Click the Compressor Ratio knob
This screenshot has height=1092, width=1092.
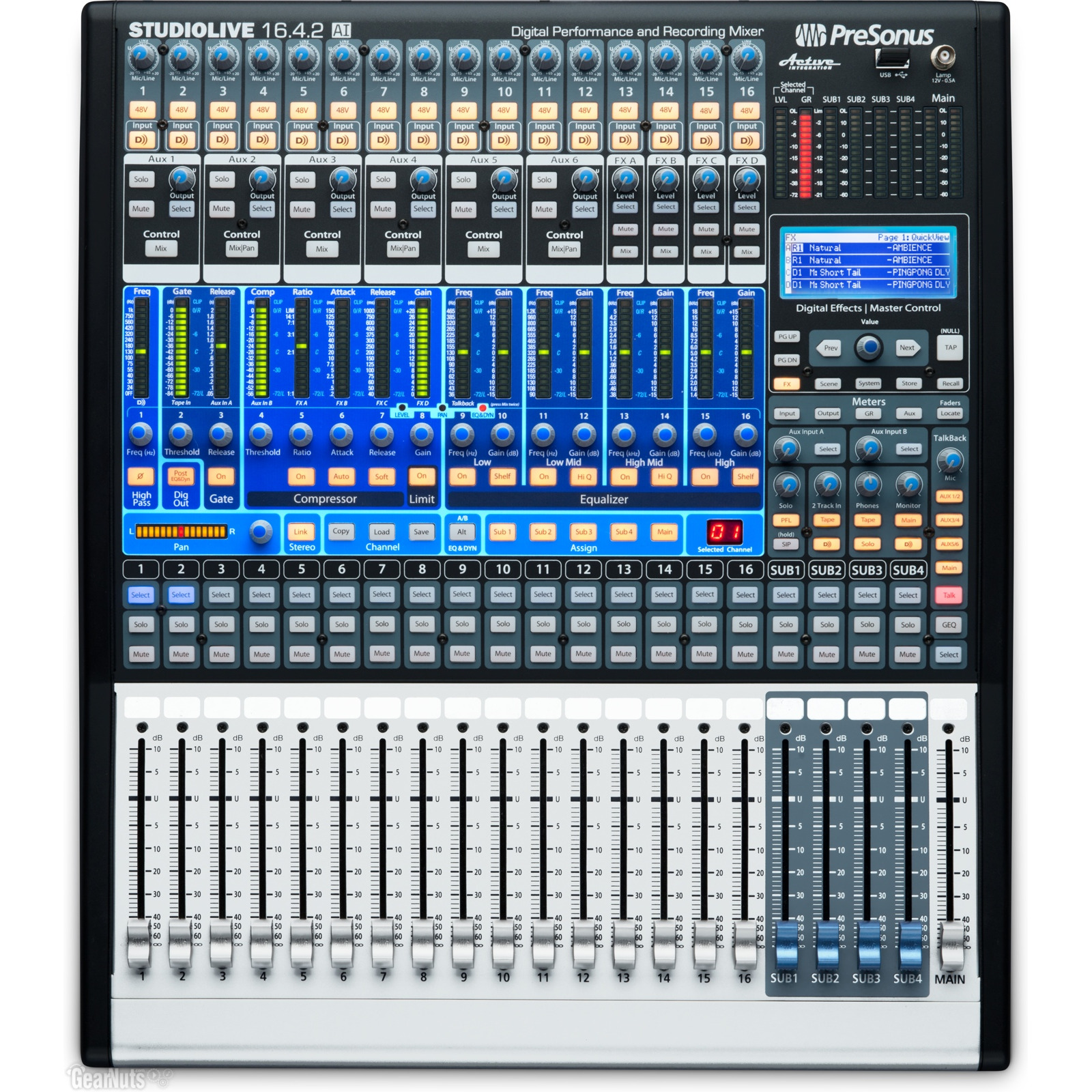click(x=301, y=434)
